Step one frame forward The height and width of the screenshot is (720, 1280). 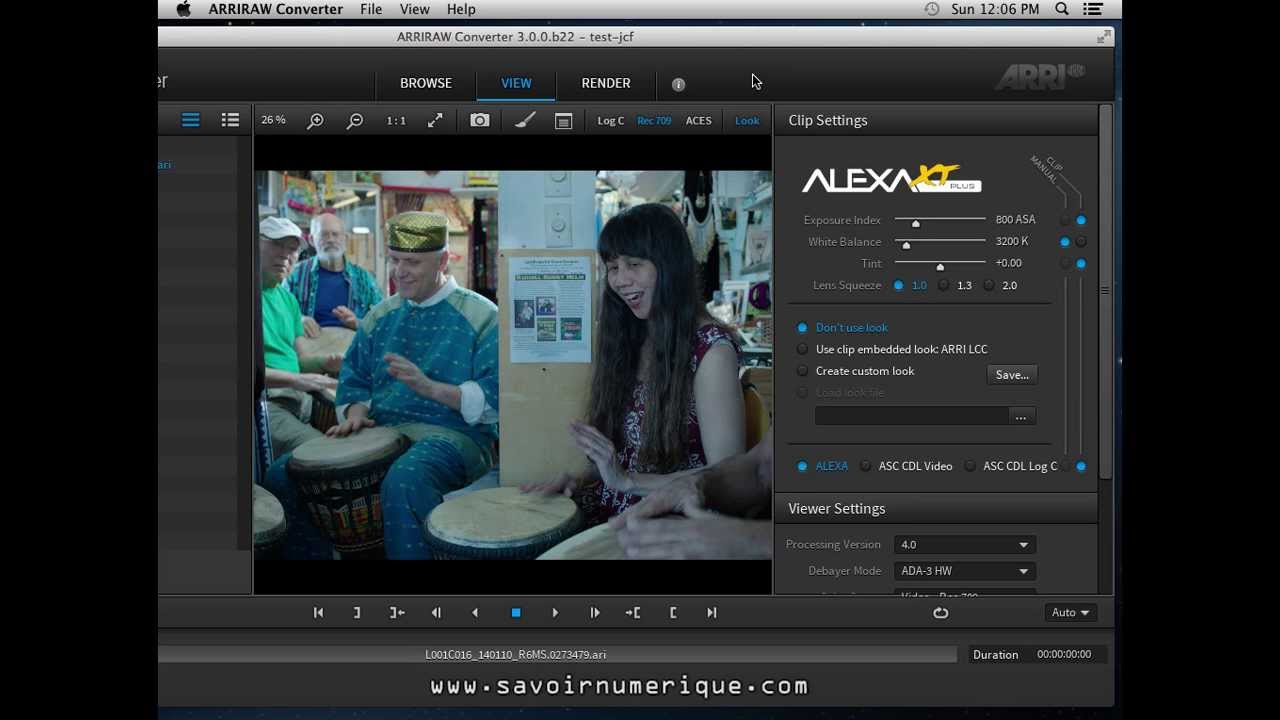click(595, 613)
